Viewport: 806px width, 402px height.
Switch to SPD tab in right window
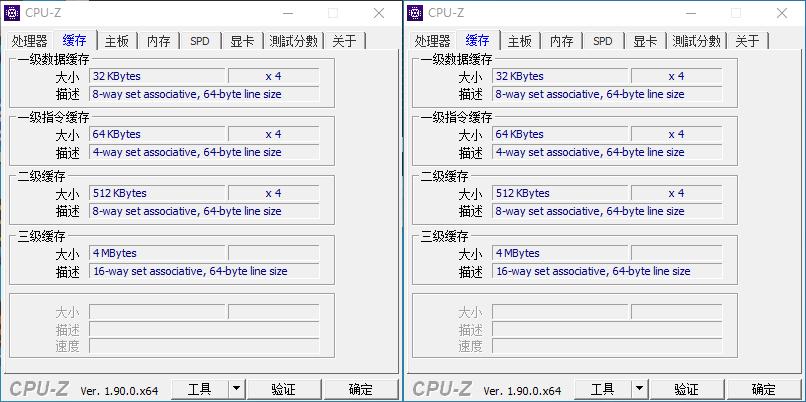pyautogui.click(x=603, y=41)
